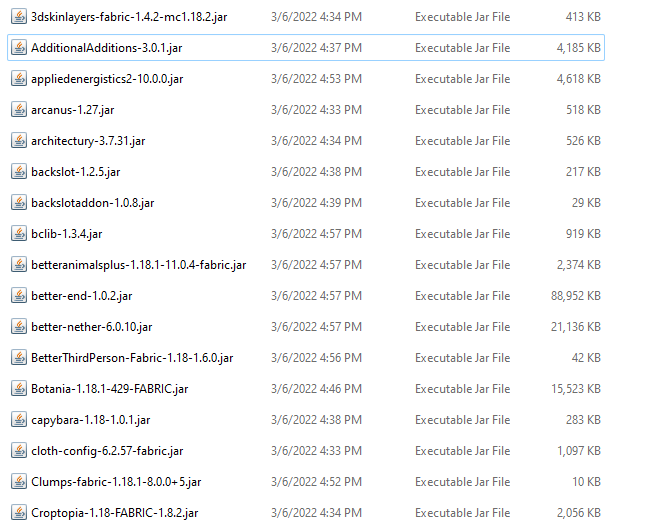Click the jar icon beside Clumps-fabric-1.18.1-8.0.0+5.jar
Viewport: 660px width, 526px height.
coord(19,482)
